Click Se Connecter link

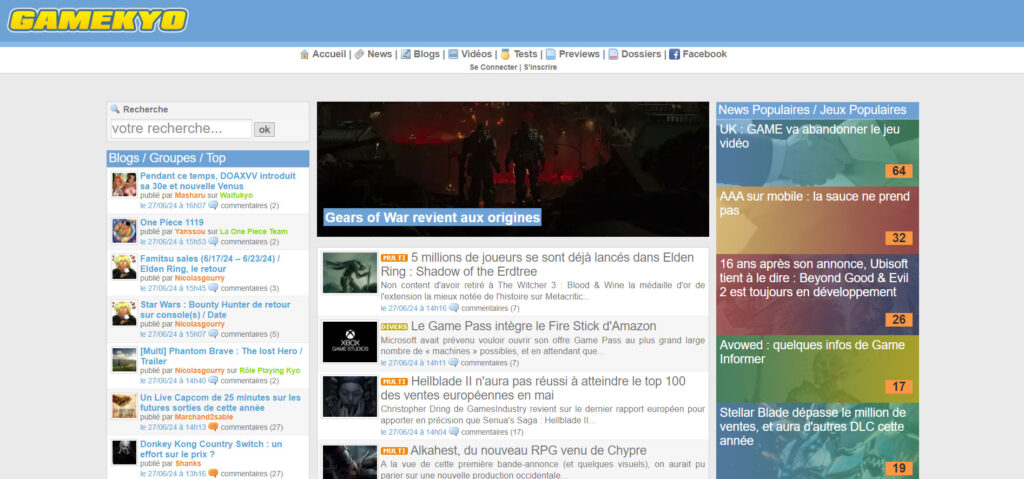[x=493, y=67]
